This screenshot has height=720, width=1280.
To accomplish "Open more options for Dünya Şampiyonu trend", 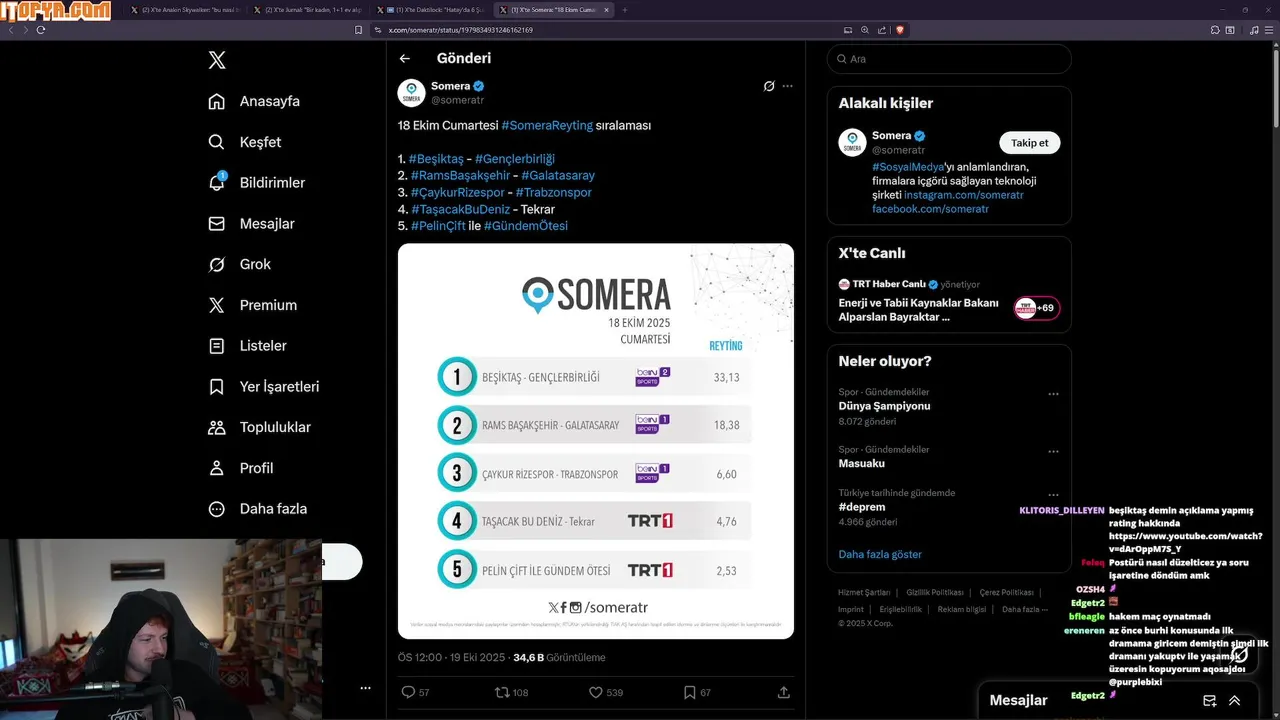I will click(1053, 394).
